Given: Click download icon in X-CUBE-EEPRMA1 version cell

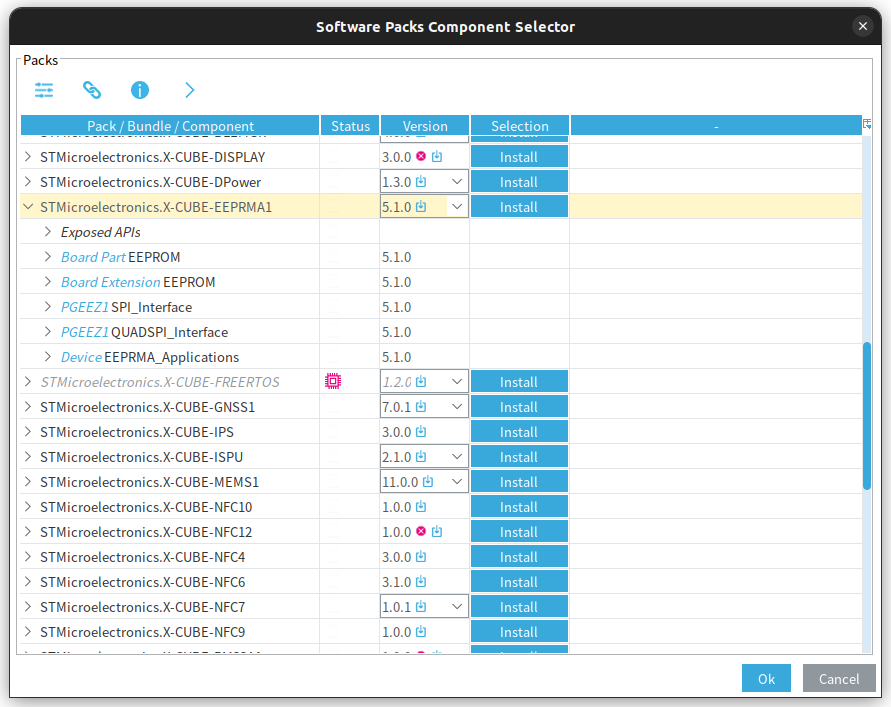Looking at the screenshot, I should point(420,206).
